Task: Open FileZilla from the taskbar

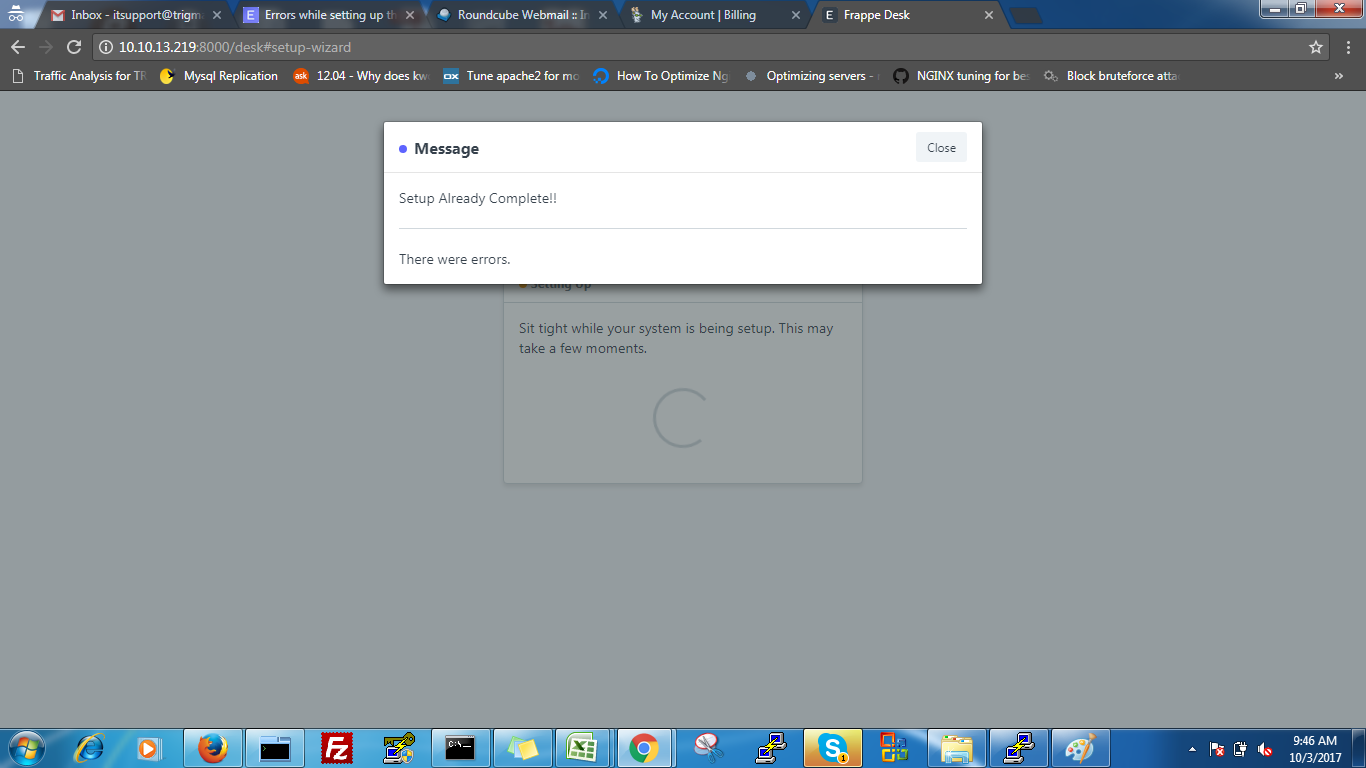Action: (x=338, y=748)
